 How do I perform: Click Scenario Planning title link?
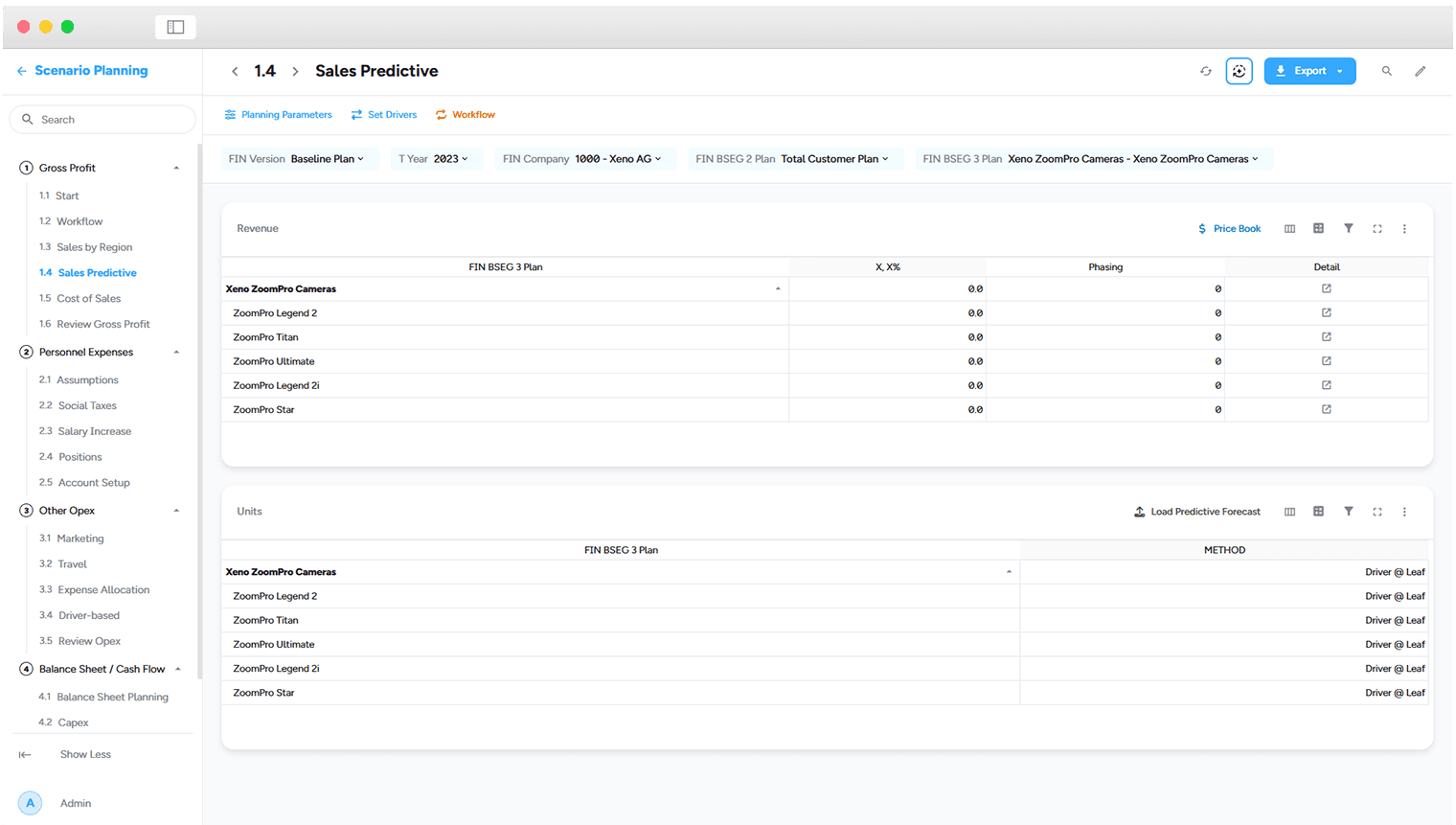click(91, 71)
